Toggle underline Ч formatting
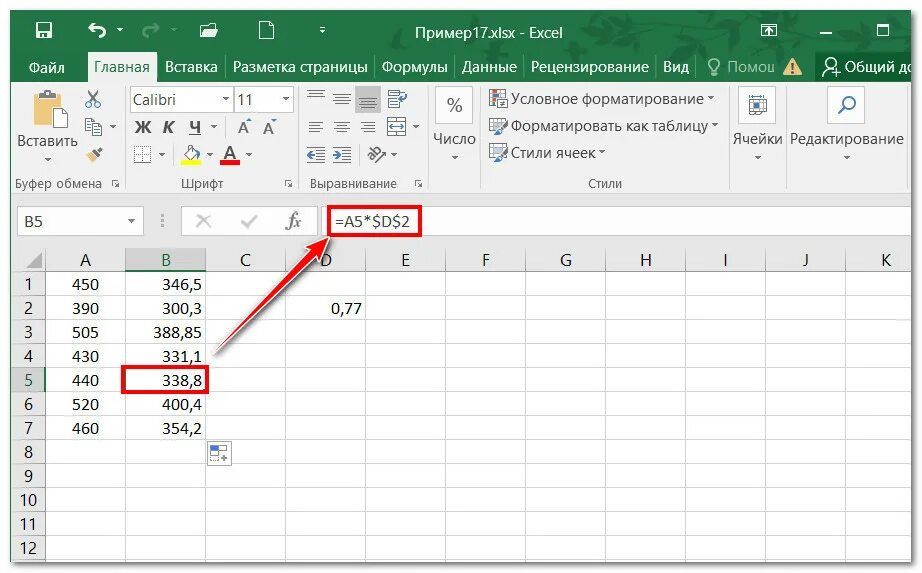922x573 pixels. click(x=195, y=126)
